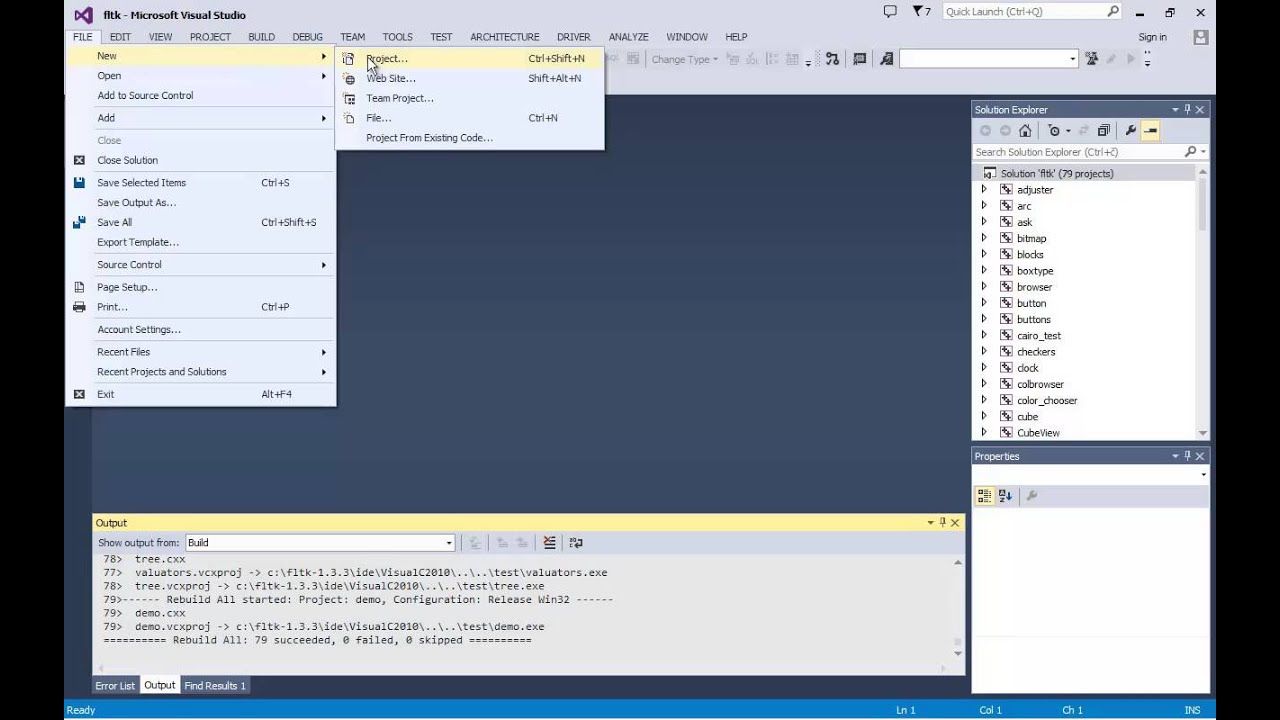Click the Quick Launch search magnifier button
Screen dimensions: 1280x720
click(x=1113, y=11)
